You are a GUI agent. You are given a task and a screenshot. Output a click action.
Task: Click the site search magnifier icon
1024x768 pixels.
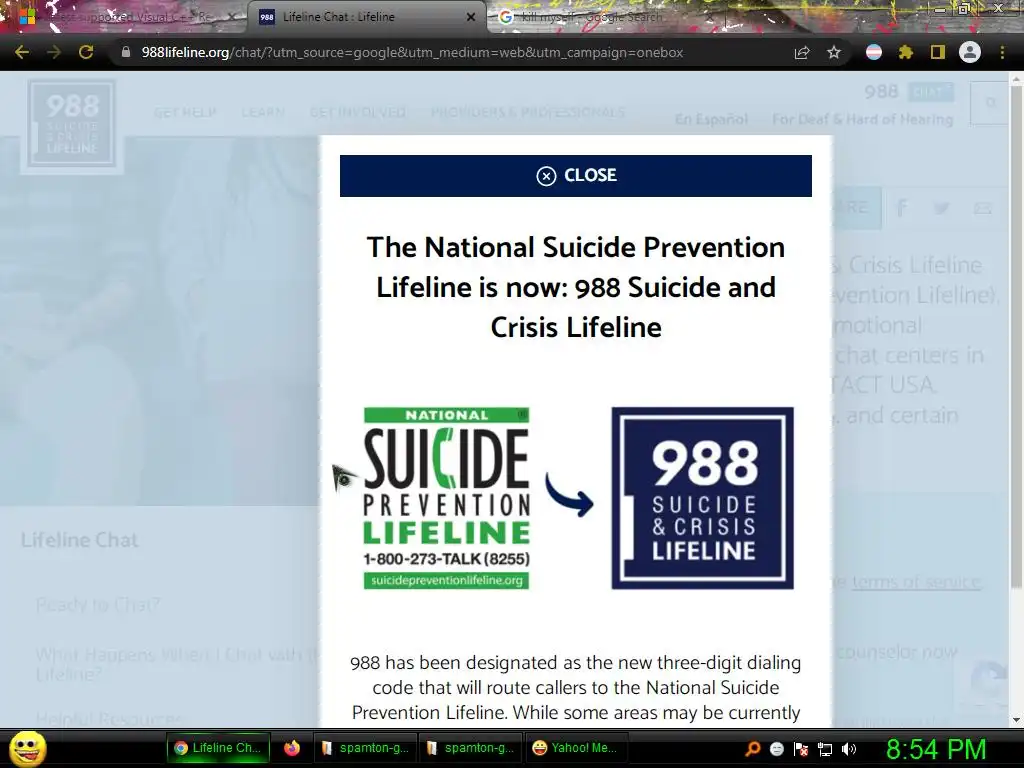tap(991, 103)
